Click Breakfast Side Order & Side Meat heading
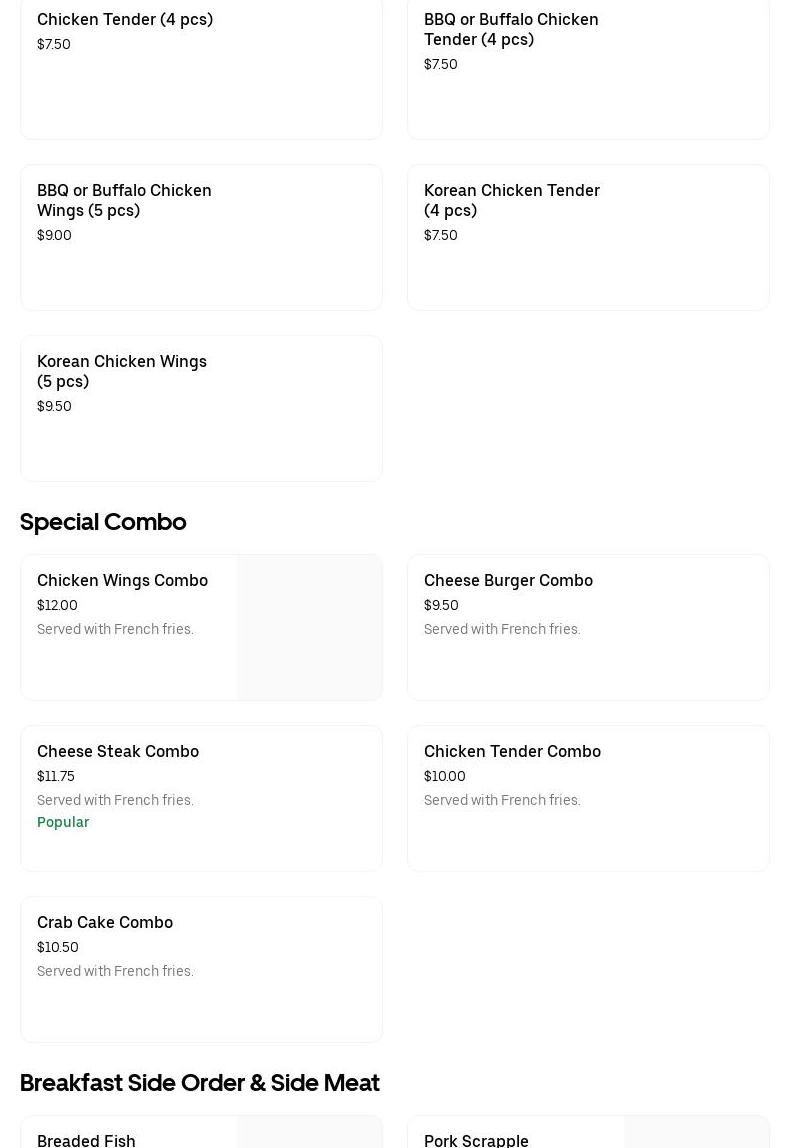The height and width of the screenshot is (1148, 804). click(199, 1083)
